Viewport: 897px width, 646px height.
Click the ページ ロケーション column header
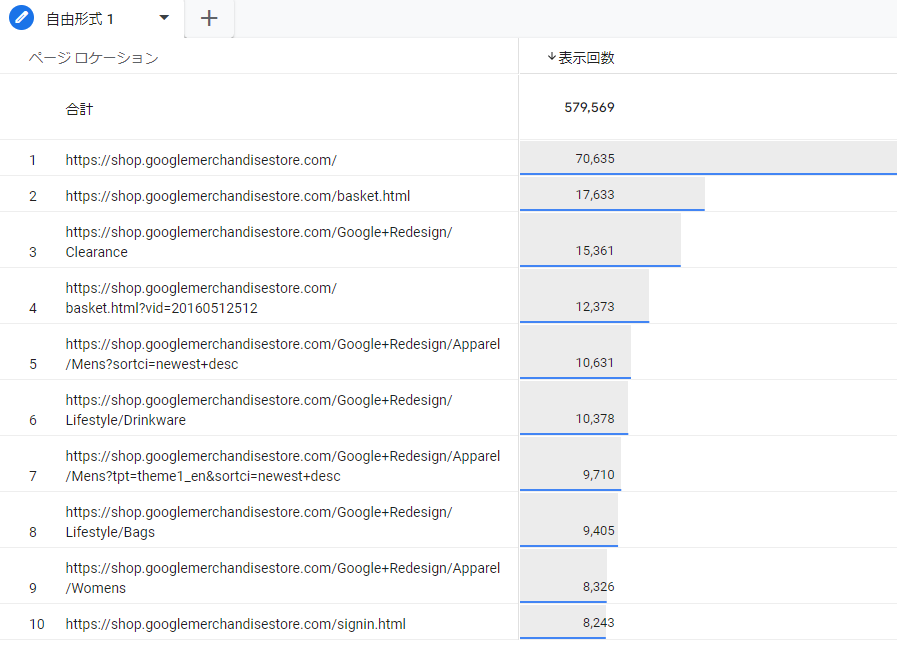[x=94, y=58]
